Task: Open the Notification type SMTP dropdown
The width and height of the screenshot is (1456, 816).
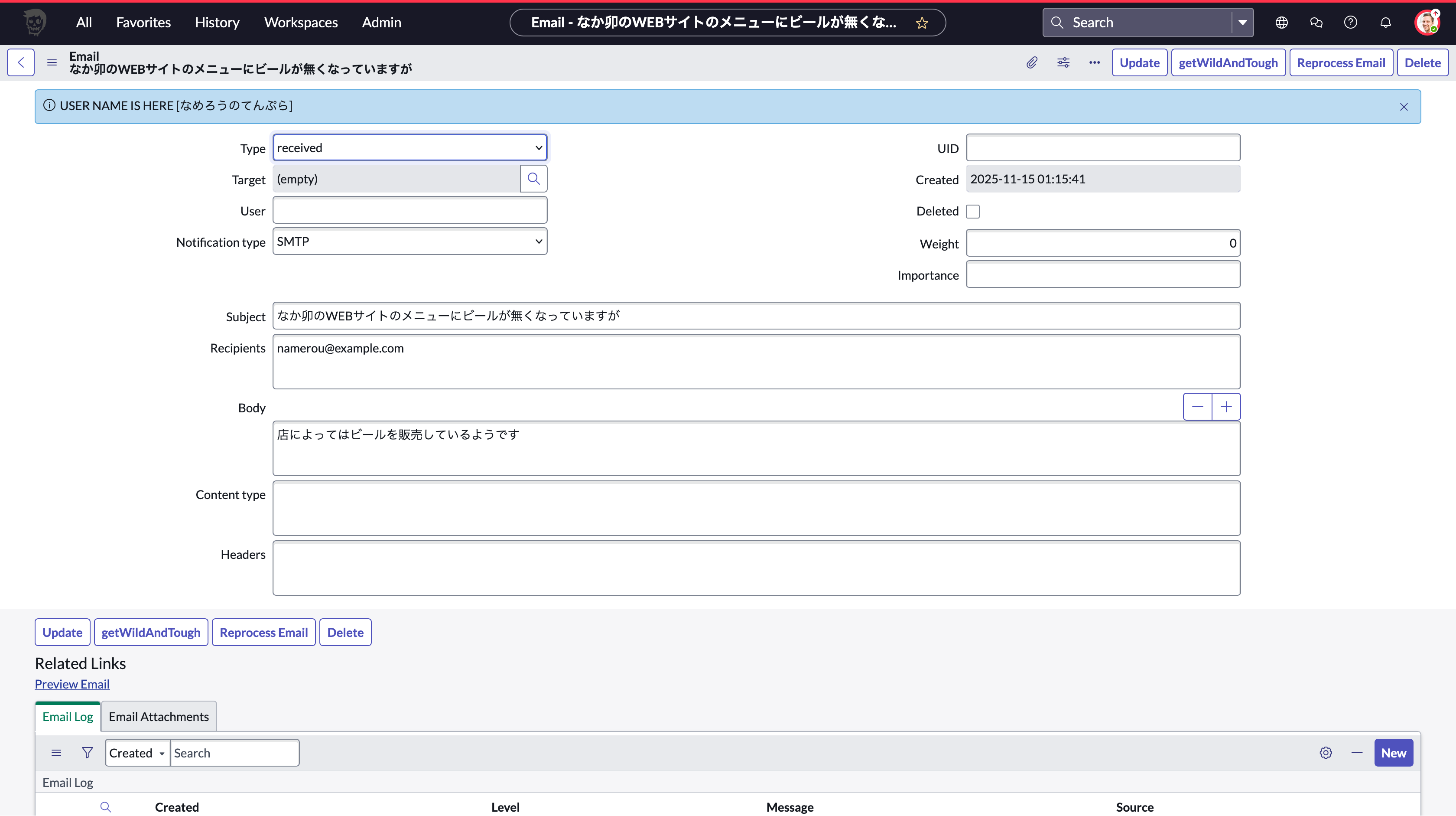Action: (409, 242)
